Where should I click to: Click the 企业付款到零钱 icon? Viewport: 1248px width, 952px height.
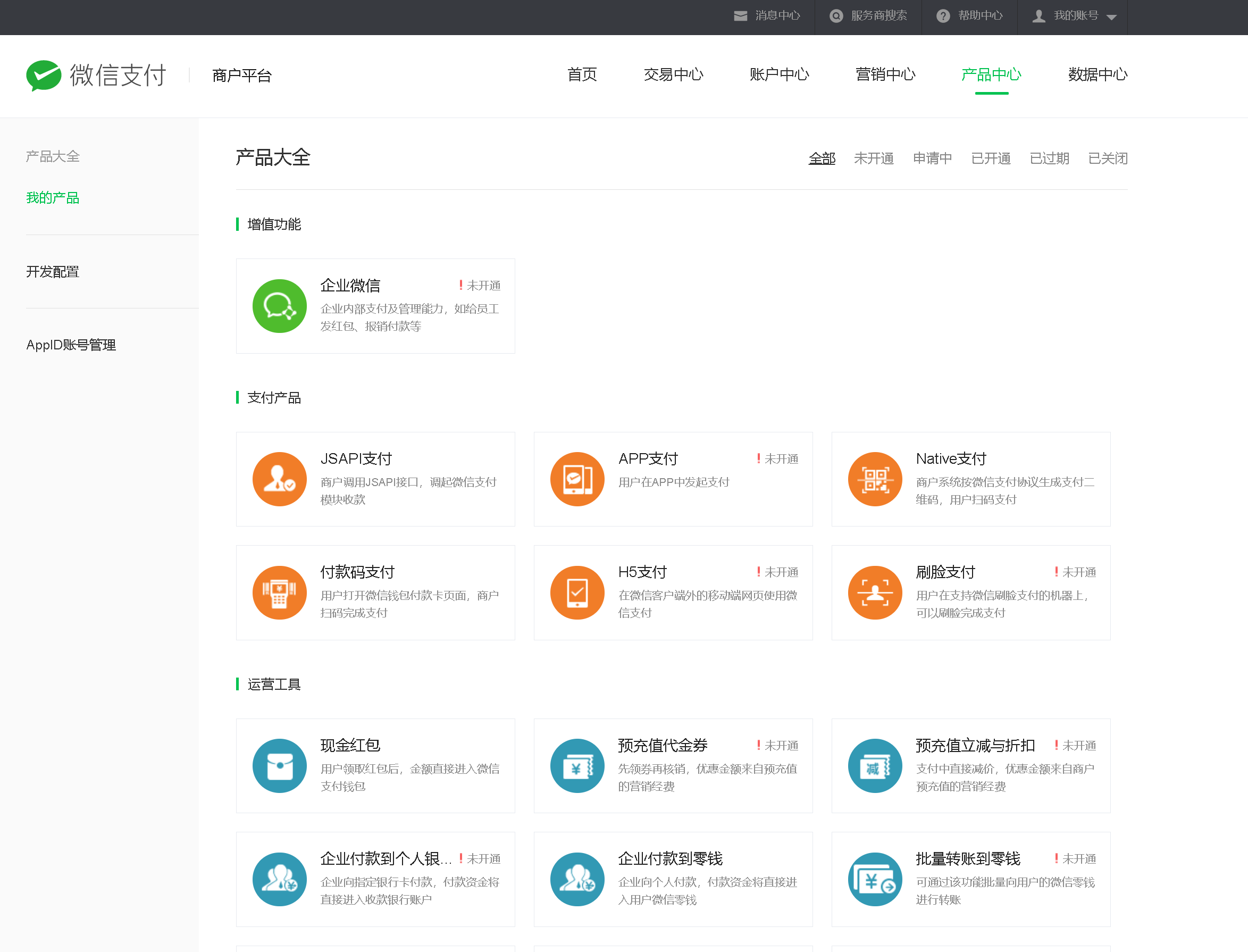pyautogui.click(x=577, y=880)
